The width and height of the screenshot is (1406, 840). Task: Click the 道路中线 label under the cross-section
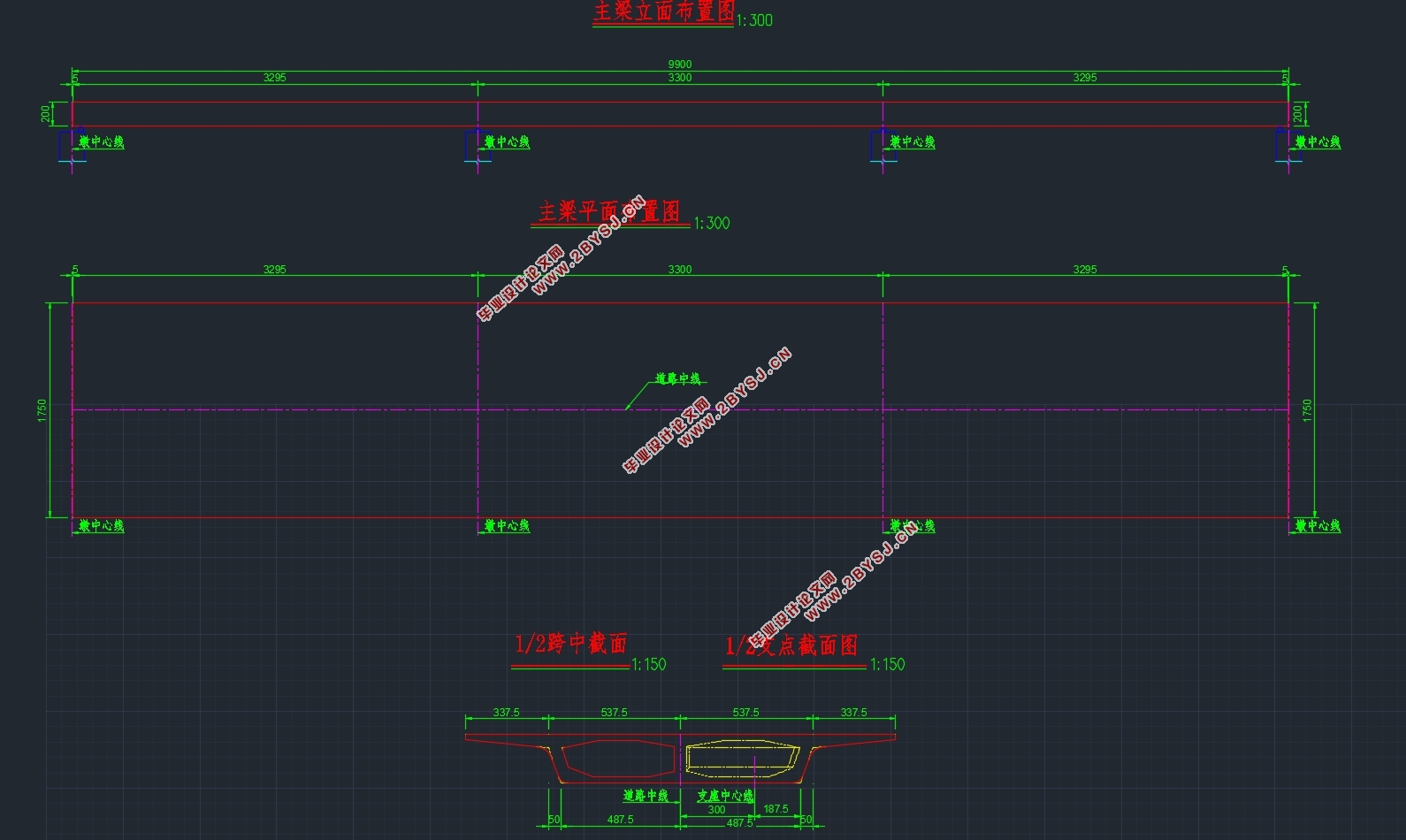646,796
